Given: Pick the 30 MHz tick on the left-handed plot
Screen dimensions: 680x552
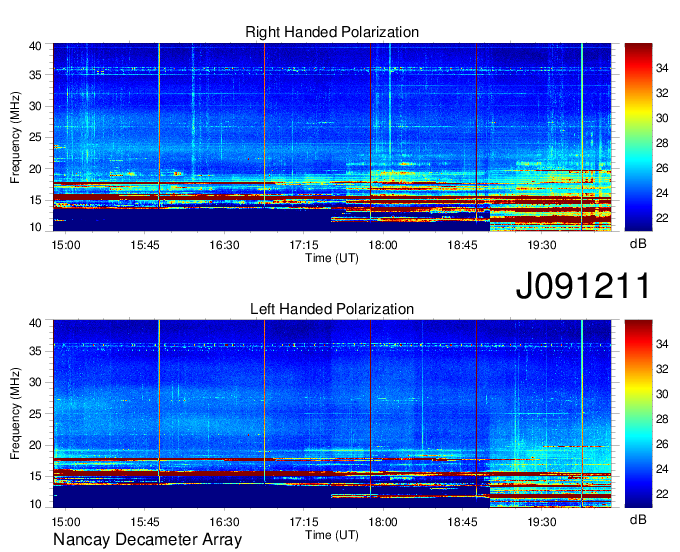Looking at the screenshot, I should point(35,382).
